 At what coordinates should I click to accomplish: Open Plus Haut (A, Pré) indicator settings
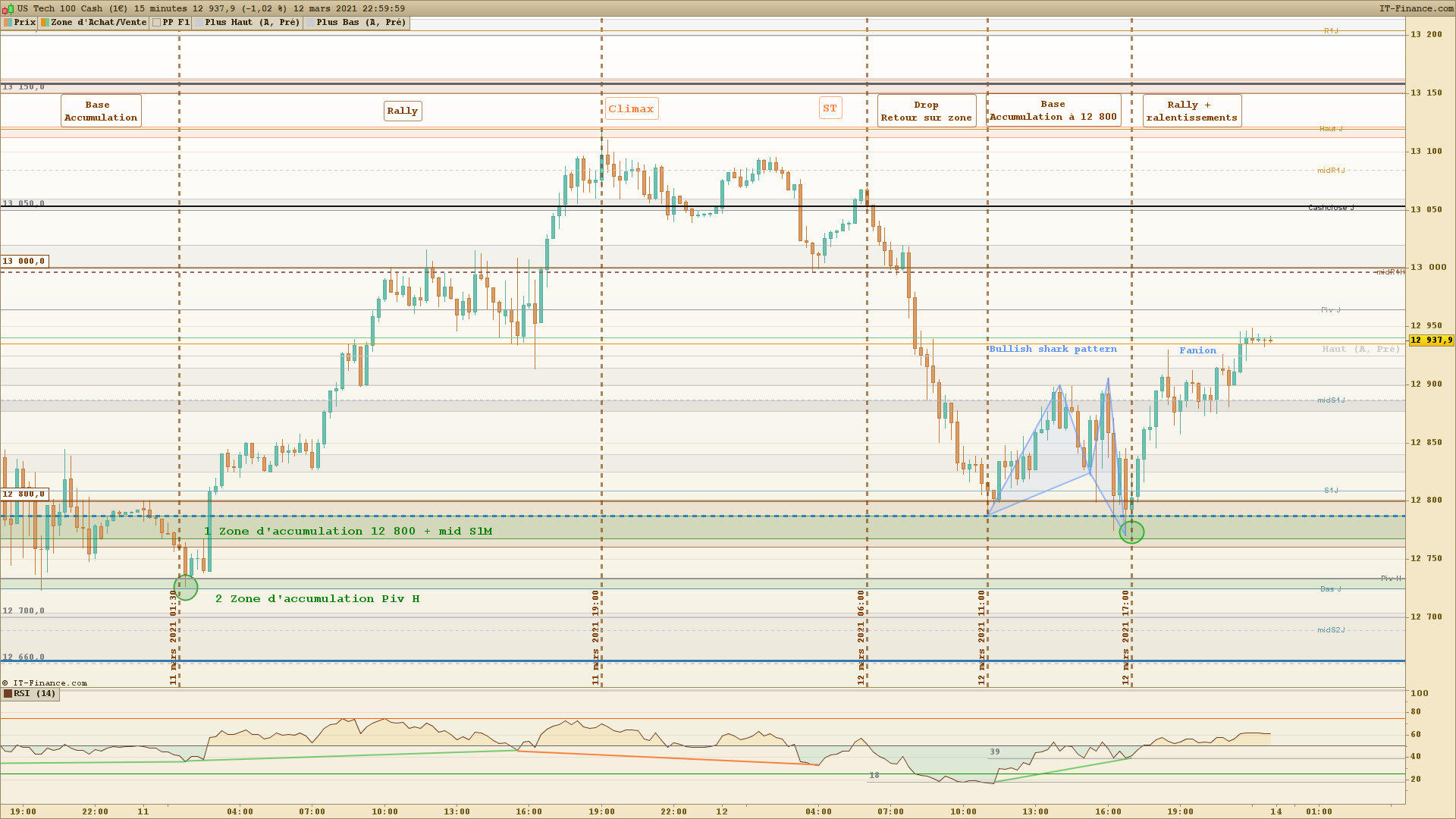click(x=251, y=23)
